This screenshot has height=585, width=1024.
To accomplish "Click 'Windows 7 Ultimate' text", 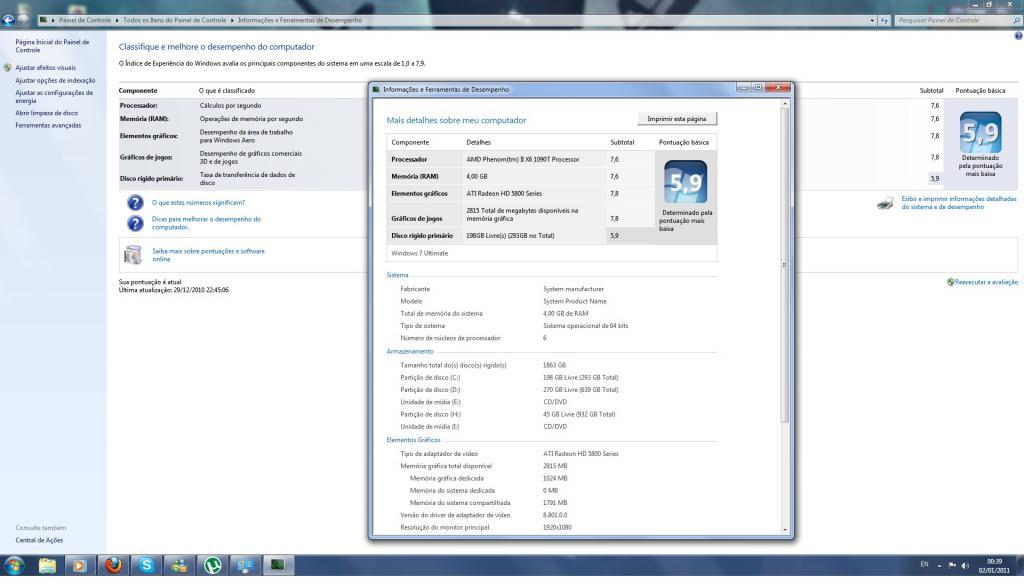I will 419,253.
